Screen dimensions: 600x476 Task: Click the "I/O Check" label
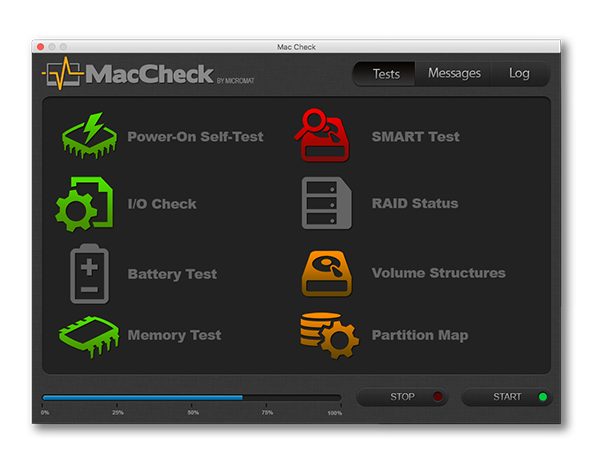(162, 204)
